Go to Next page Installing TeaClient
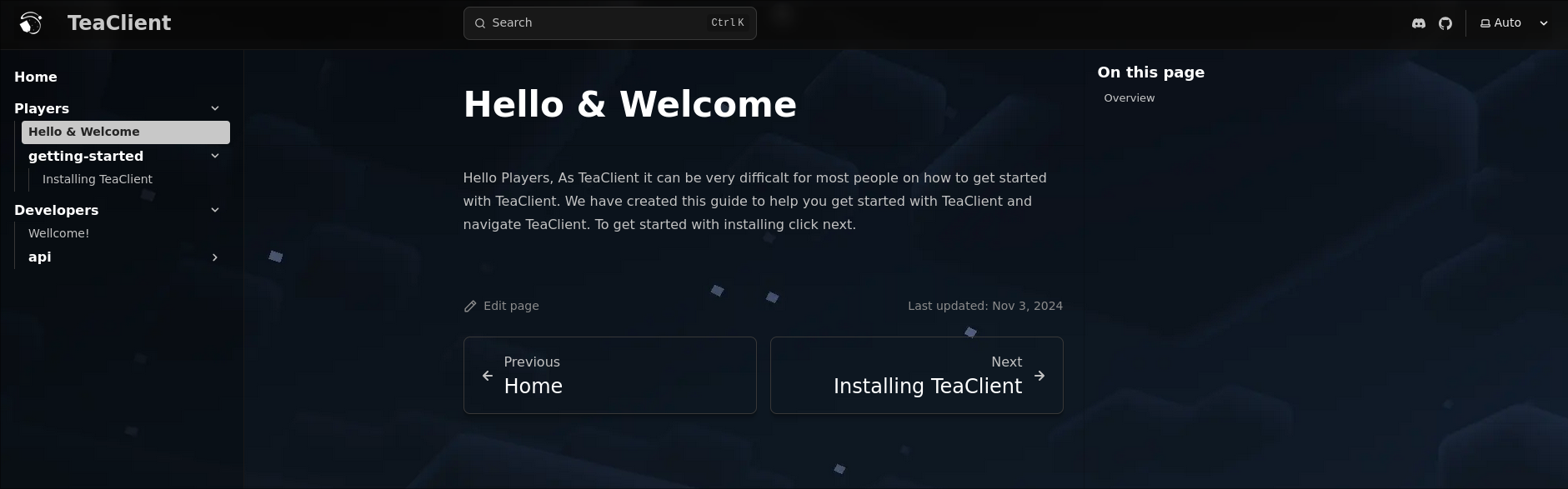Screen dimensions: 1568x489 pyautogui.click(x=917, y=375)
